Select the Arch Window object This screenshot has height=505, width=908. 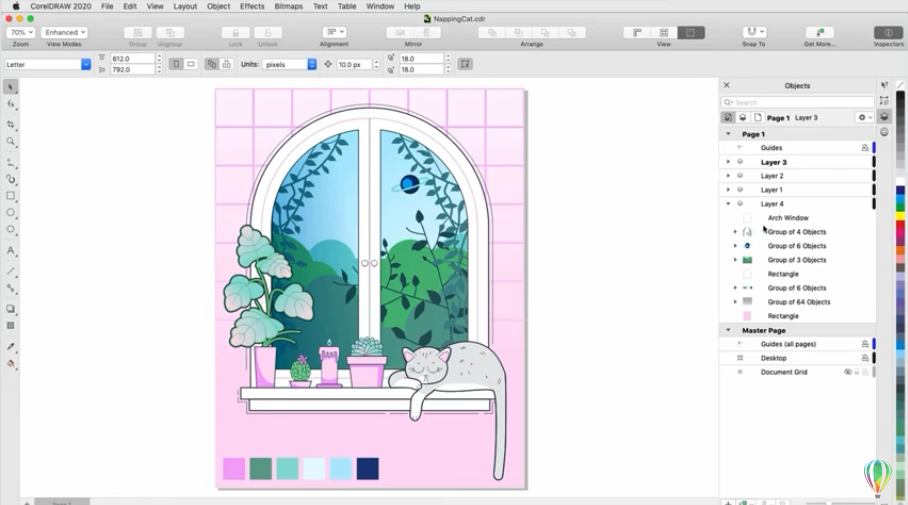point(788,218)
